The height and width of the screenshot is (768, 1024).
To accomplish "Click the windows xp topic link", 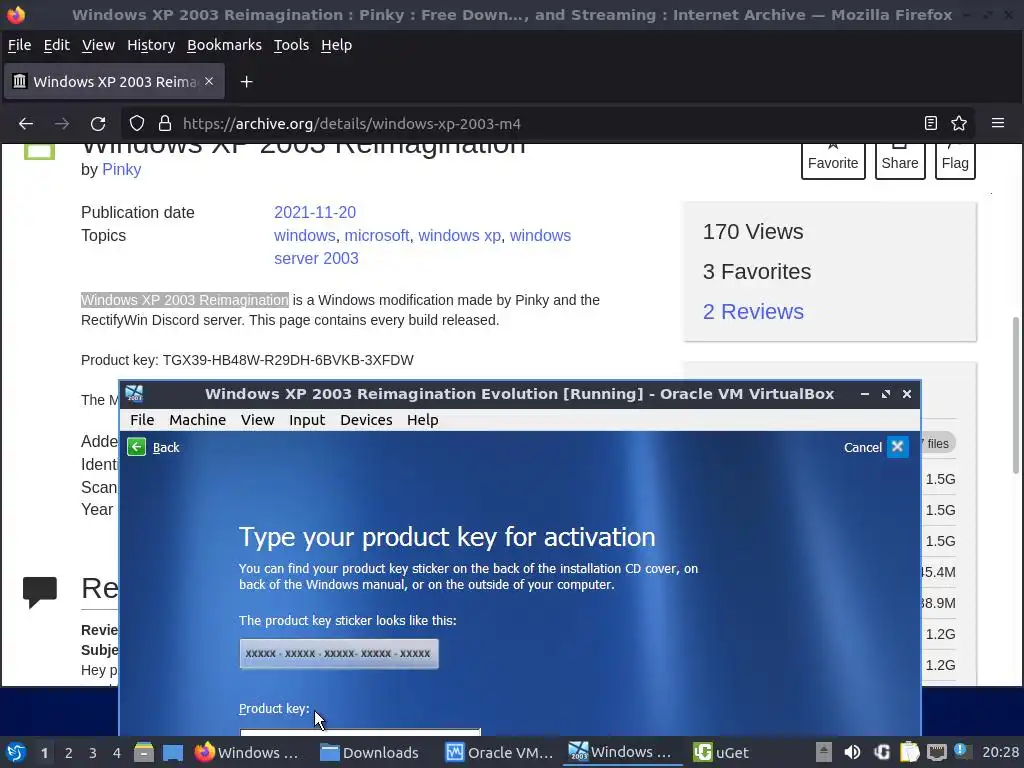I will pyautogui.click(x=459, y=235).
